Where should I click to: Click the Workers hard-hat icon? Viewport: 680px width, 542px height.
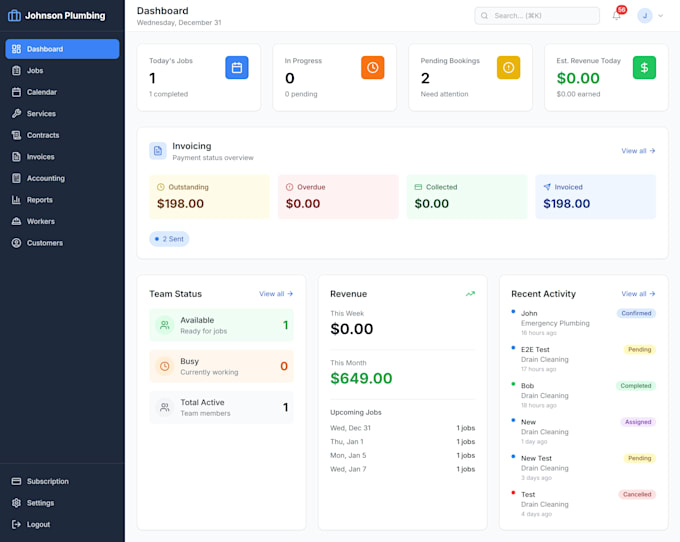16,221
